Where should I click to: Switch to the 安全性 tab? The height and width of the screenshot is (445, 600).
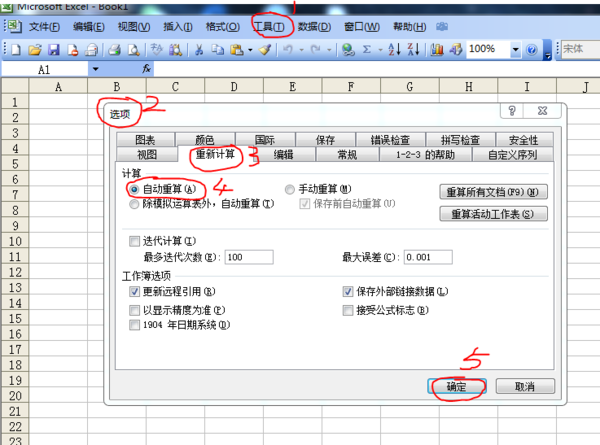[523, 140]
